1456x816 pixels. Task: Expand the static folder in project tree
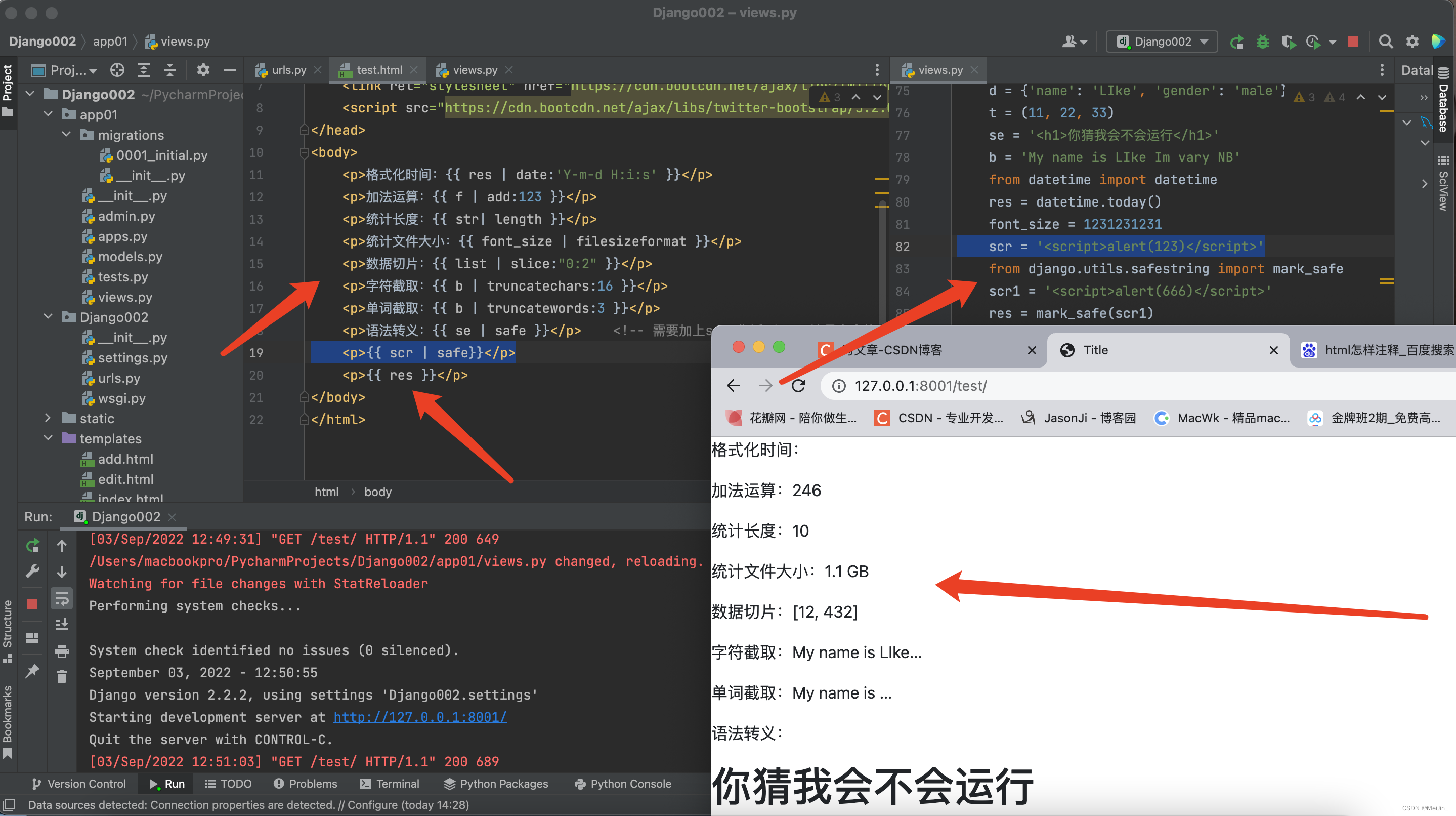48,419
